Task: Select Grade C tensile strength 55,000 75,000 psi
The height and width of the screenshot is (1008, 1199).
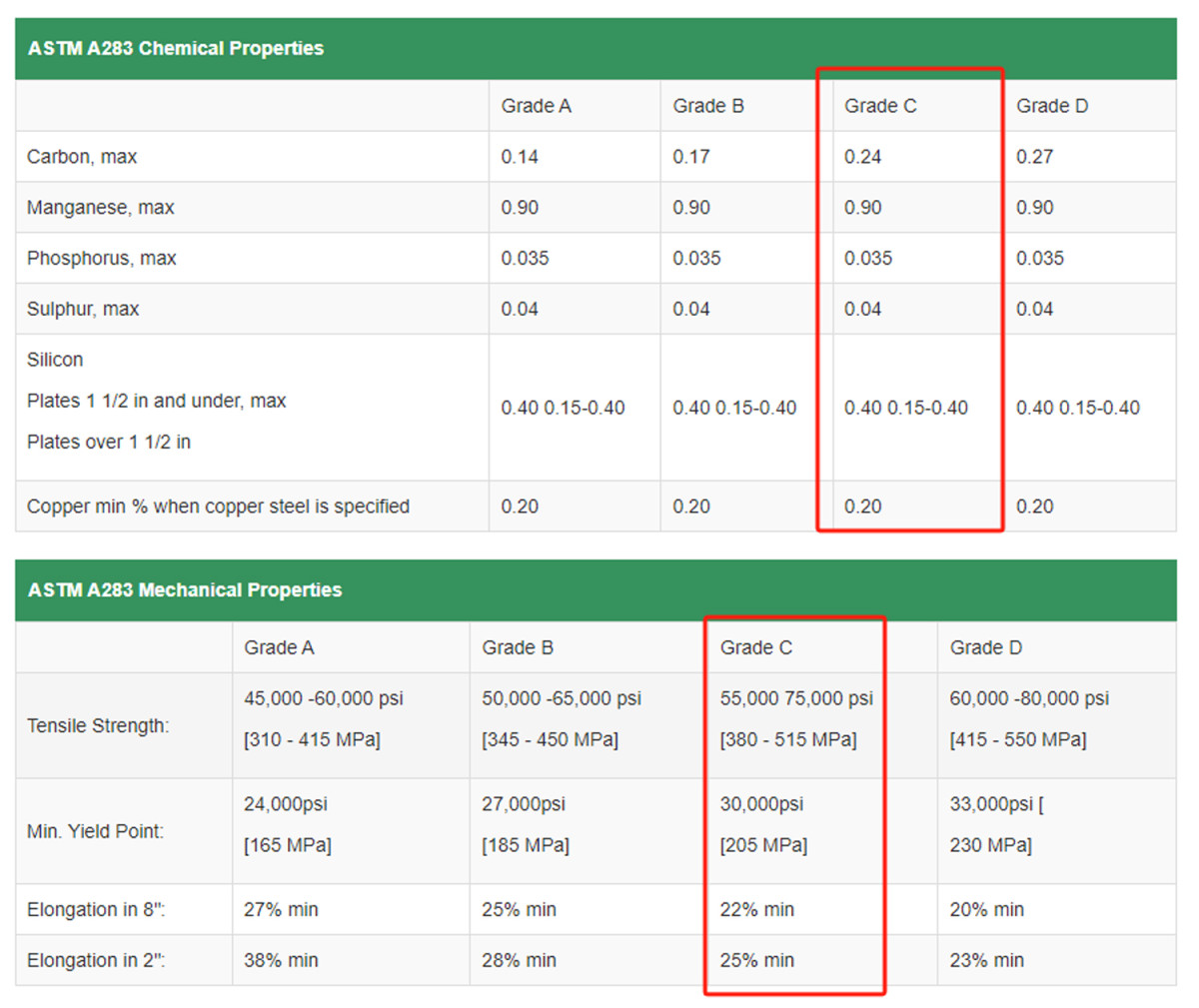Action: tap(796, 698)
